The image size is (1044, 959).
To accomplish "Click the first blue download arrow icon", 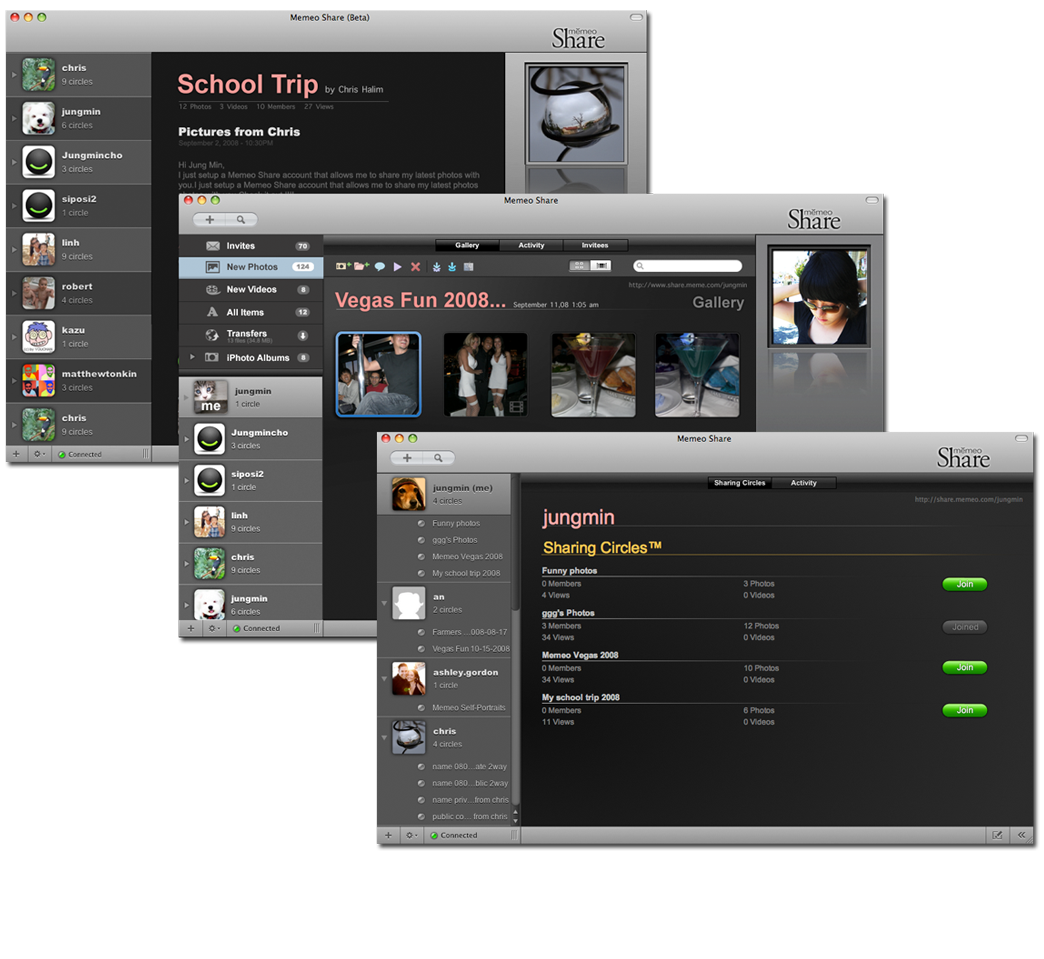I will (x=437, y=267).
